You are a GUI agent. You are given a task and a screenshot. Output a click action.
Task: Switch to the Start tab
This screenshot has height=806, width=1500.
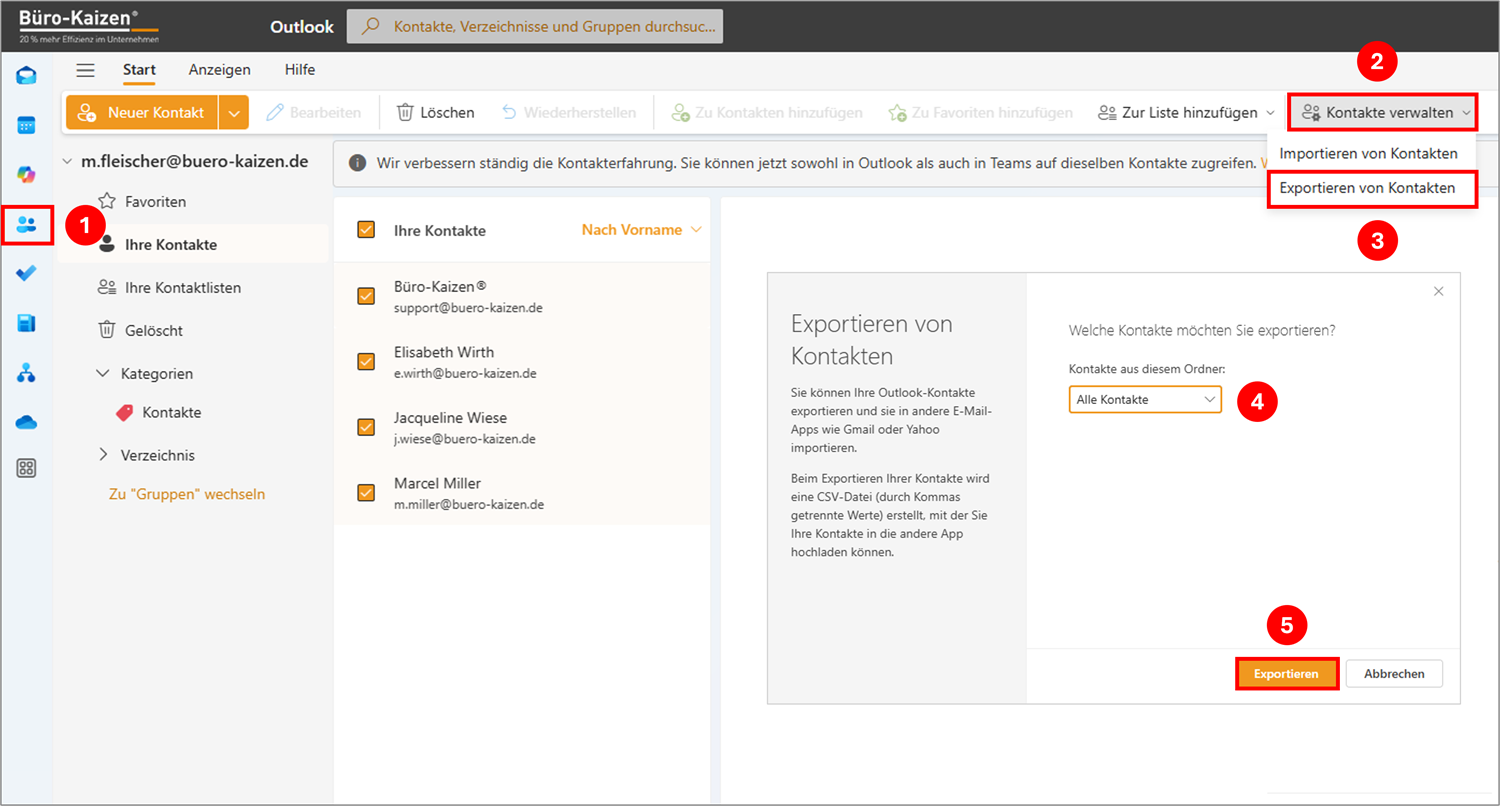(x=139, y=70)
